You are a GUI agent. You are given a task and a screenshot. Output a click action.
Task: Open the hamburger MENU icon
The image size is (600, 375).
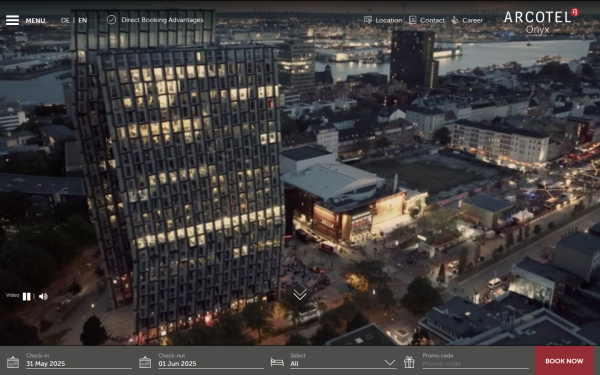pos(12,20)
